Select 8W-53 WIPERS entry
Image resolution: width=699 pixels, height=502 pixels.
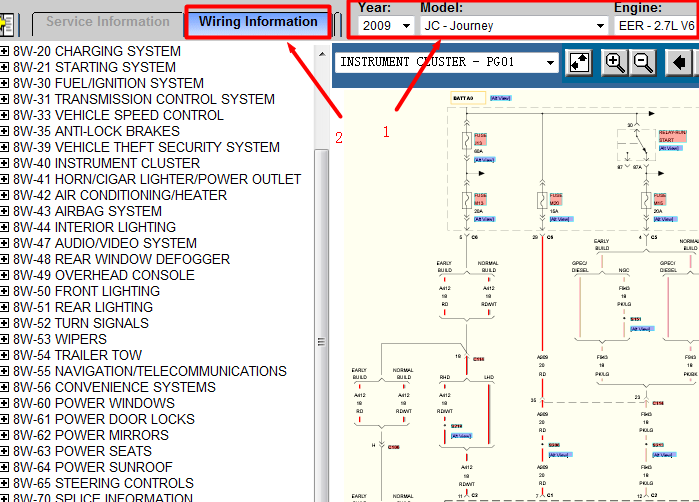coord(60,339)
